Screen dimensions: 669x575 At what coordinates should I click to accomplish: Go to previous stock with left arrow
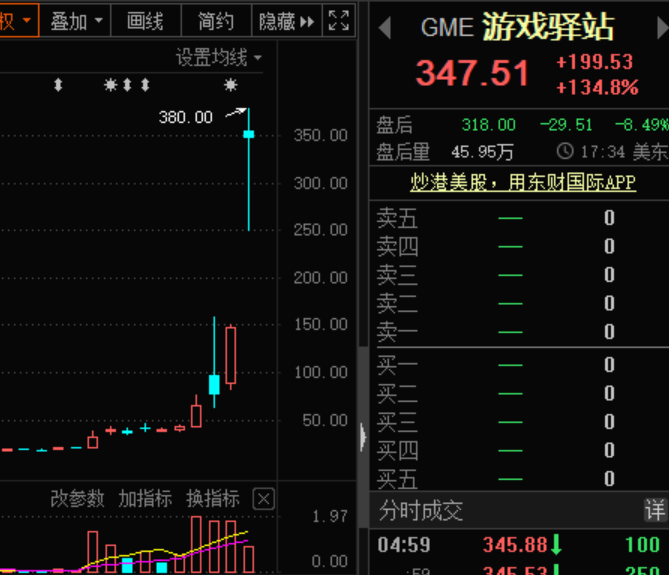click(x=385, y=28)
